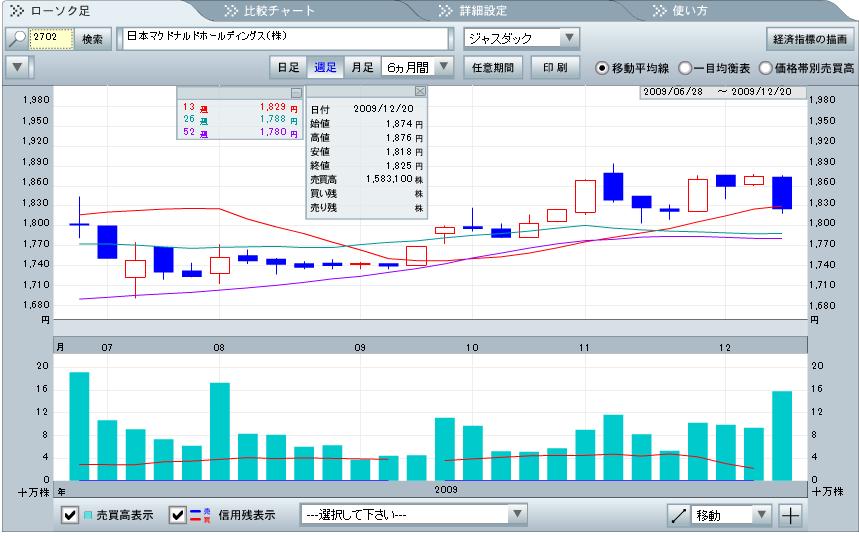
Task: Select the 価格帯別売買高 radio button
Action: 766,68
